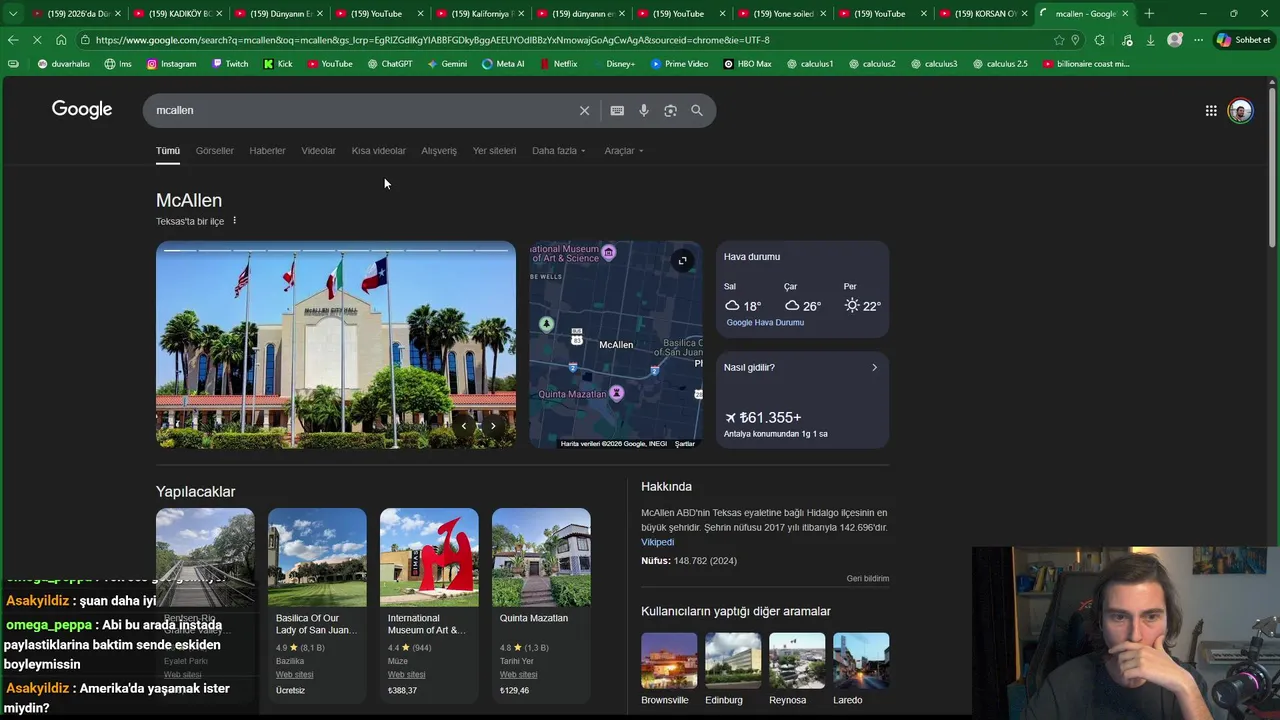Switch to the Kısa videolar tab
Image resolution: width=1280 pixels, height=720 pixels.
tap(379, 151)
